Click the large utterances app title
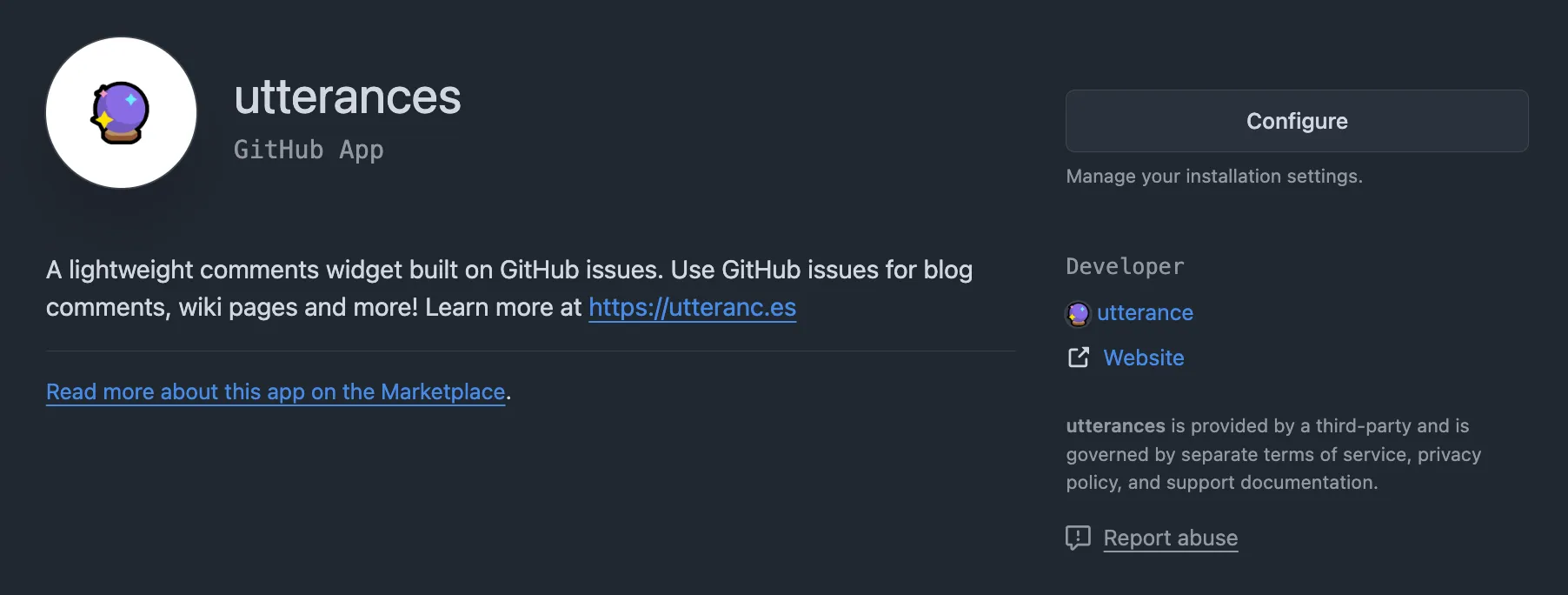 [348, 97]
